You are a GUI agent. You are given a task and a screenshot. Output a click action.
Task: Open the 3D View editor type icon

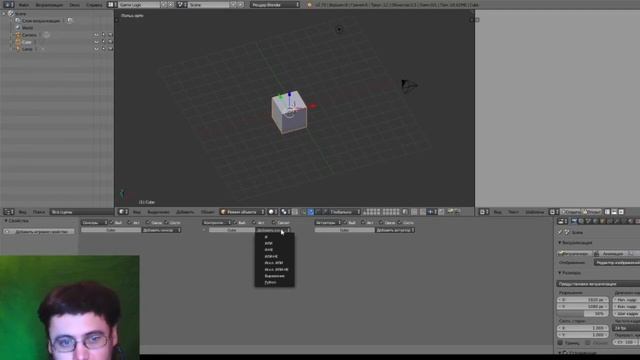(x=123, y=211)
